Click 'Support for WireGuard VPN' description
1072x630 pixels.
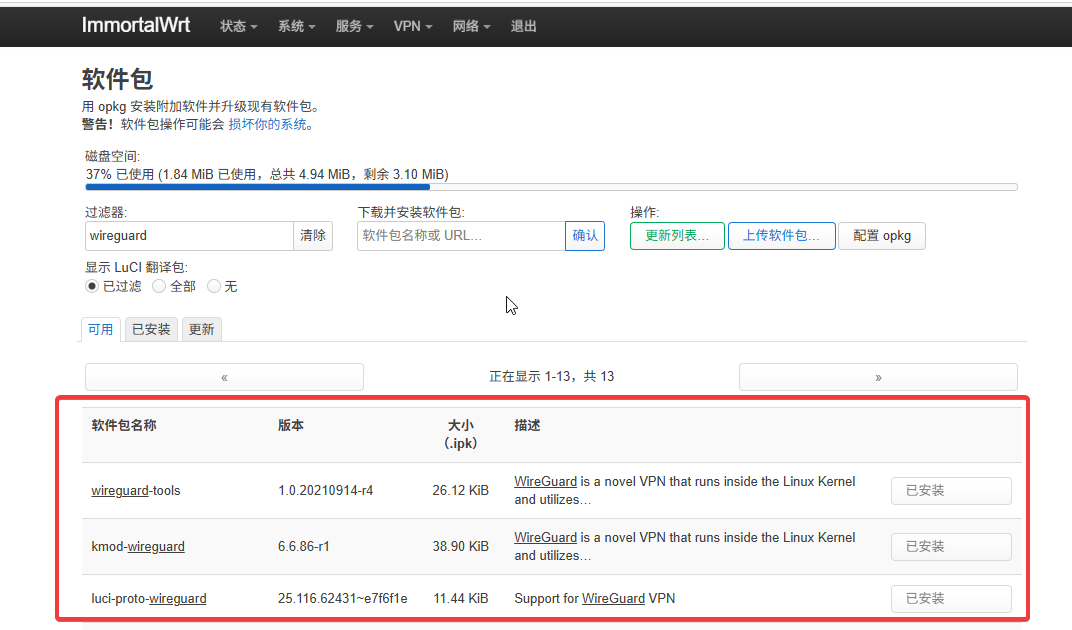[x=595, y=599]
